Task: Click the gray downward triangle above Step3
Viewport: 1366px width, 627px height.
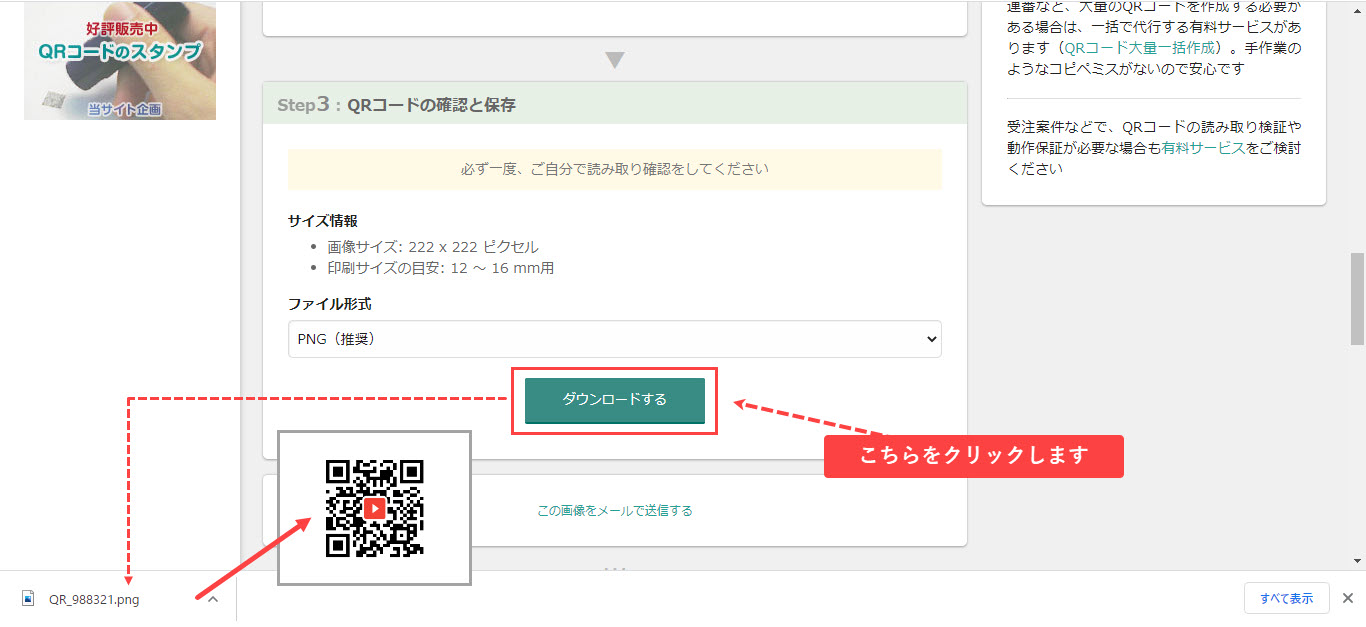Action: pos(615,60)
